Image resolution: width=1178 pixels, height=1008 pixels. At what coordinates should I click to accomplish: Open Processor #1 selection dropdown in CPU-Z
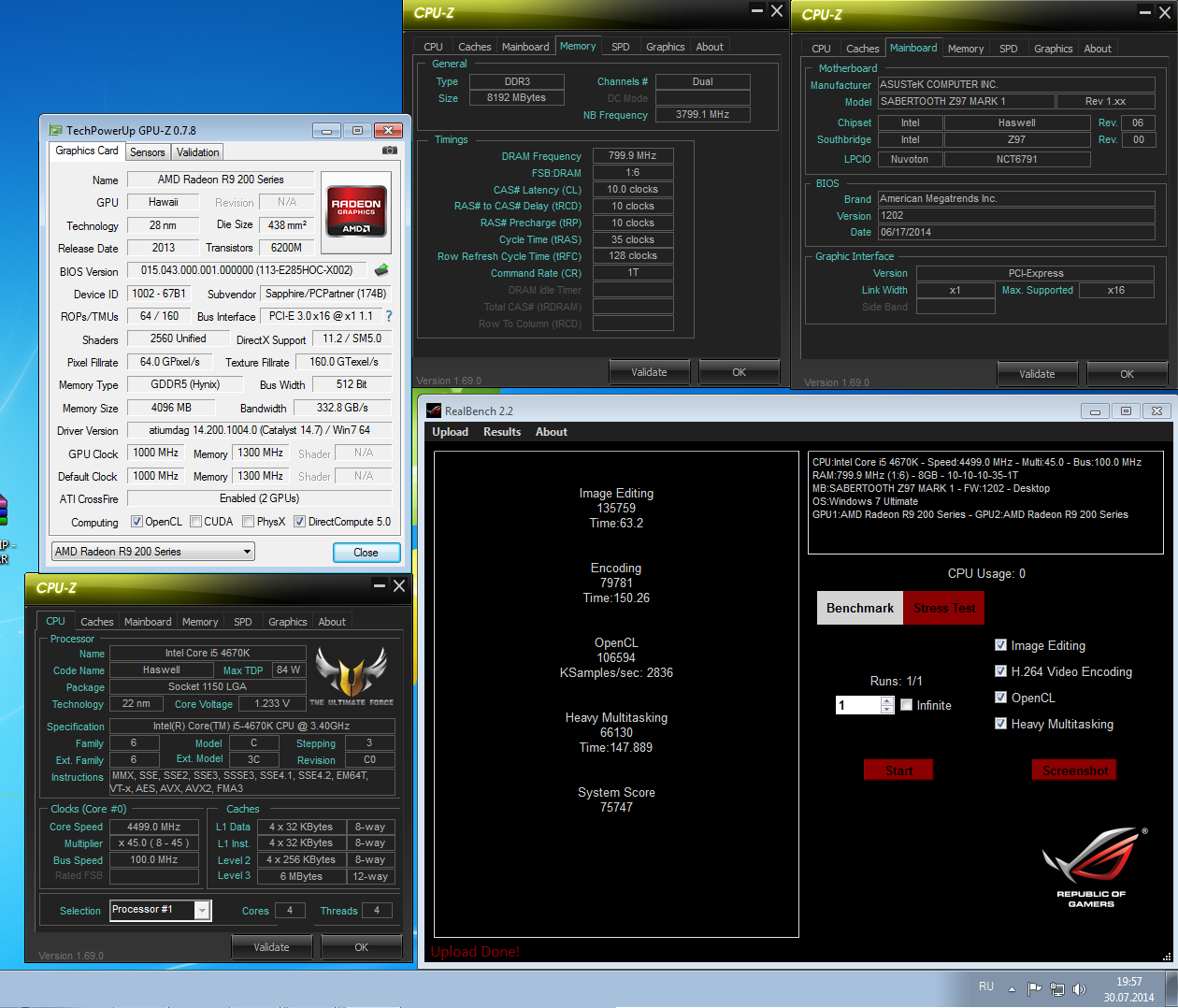(202, 910)
